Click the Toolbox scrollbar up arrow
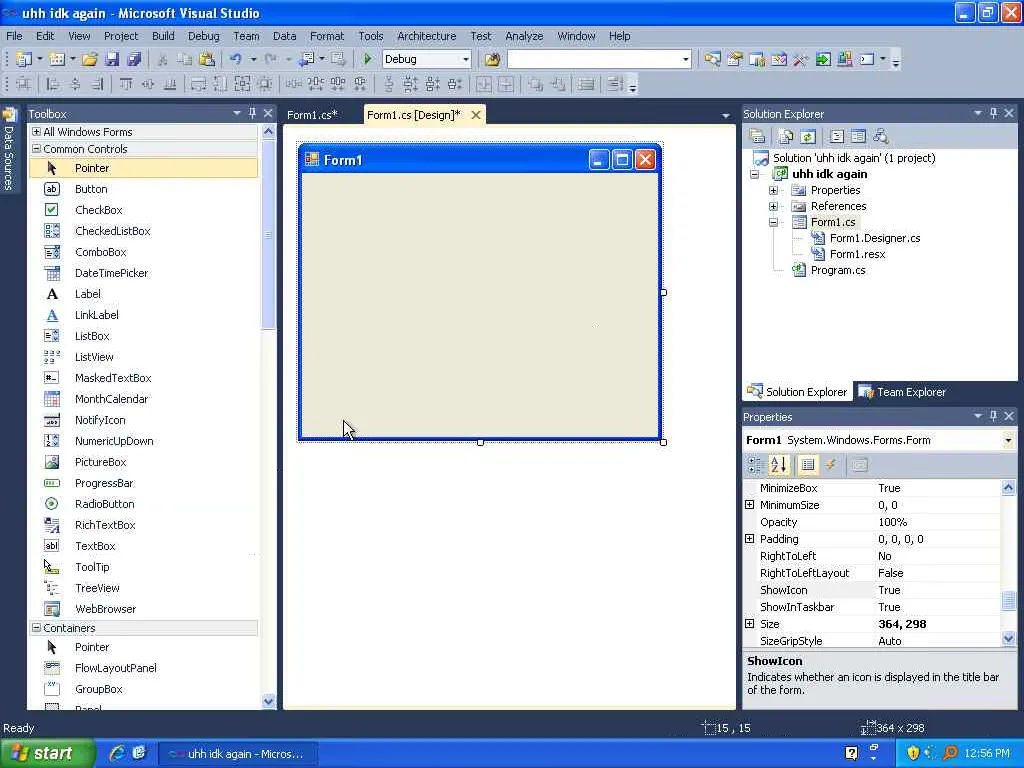 (x=268, y=132)
